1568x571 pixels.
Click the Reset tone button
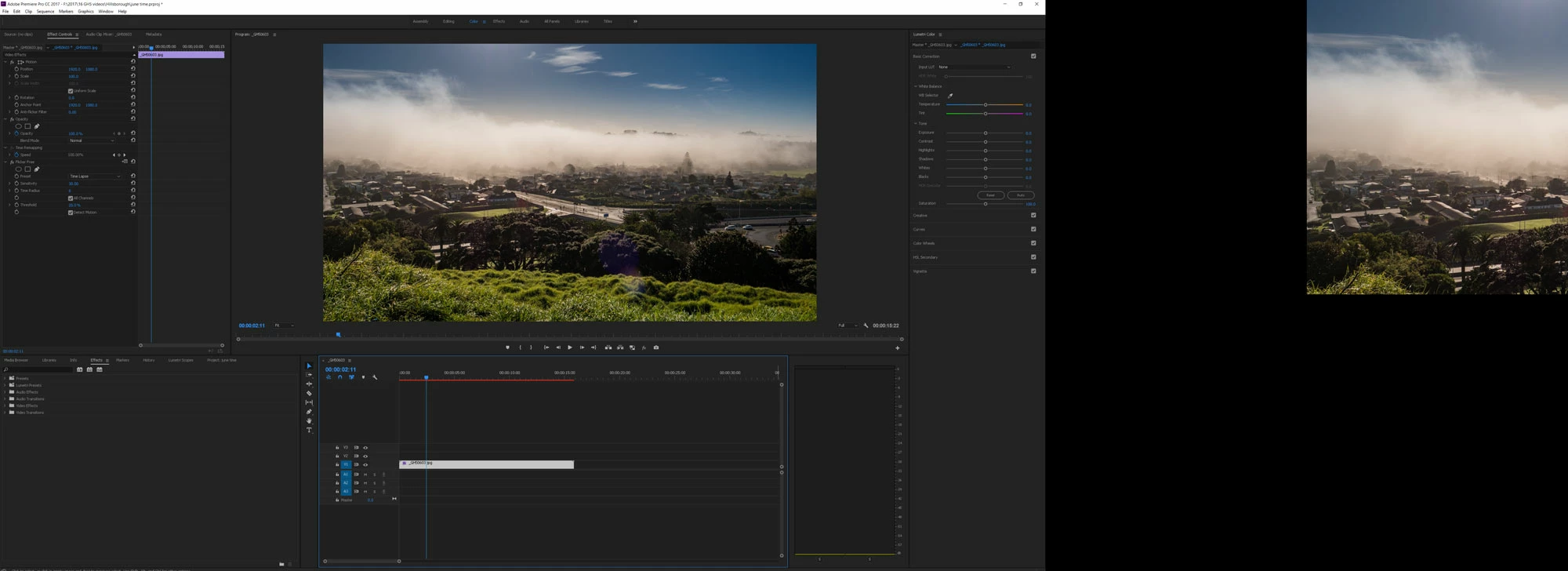click(990, 195)
